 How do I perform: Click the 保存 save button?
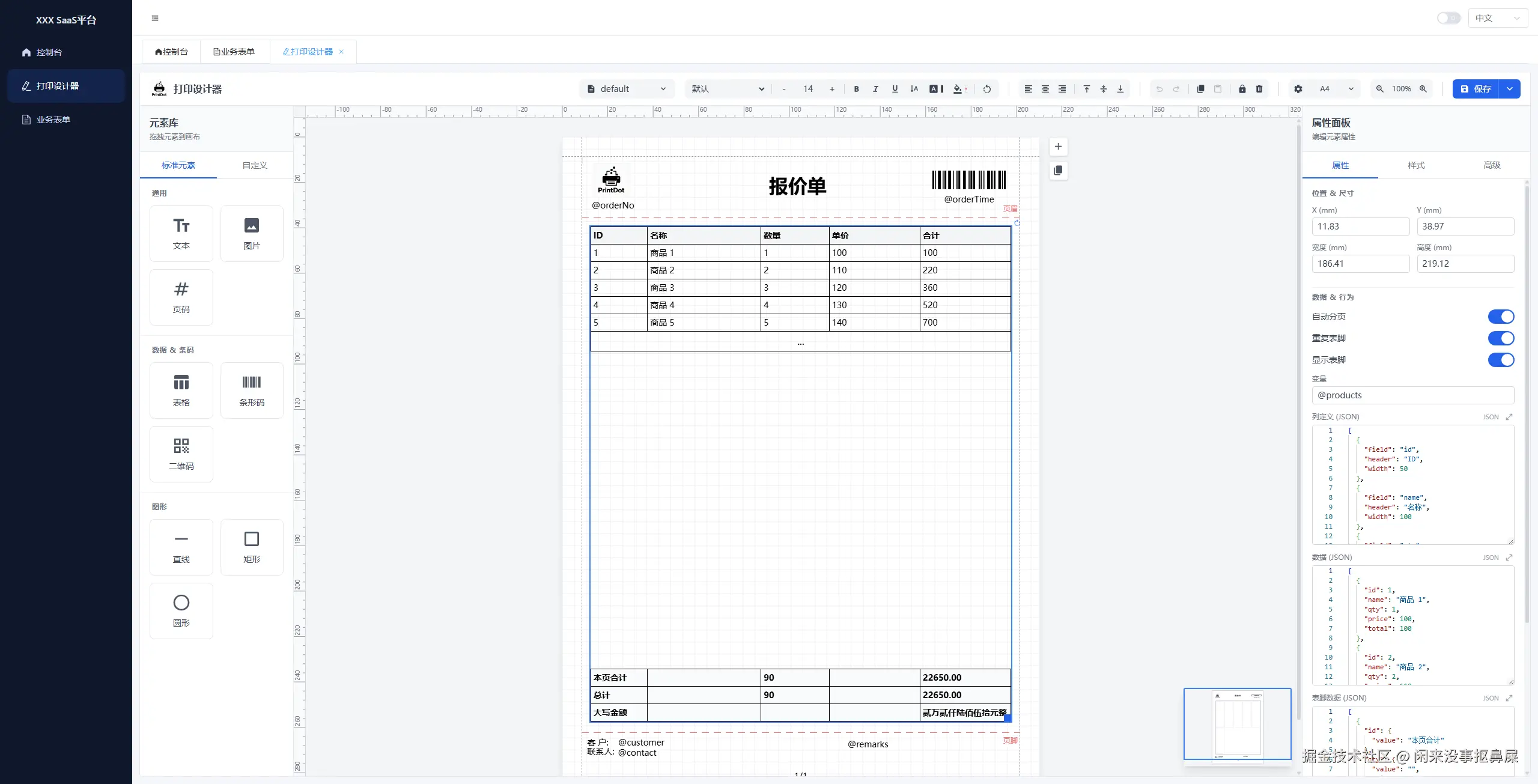click(x=1475, y=89)
